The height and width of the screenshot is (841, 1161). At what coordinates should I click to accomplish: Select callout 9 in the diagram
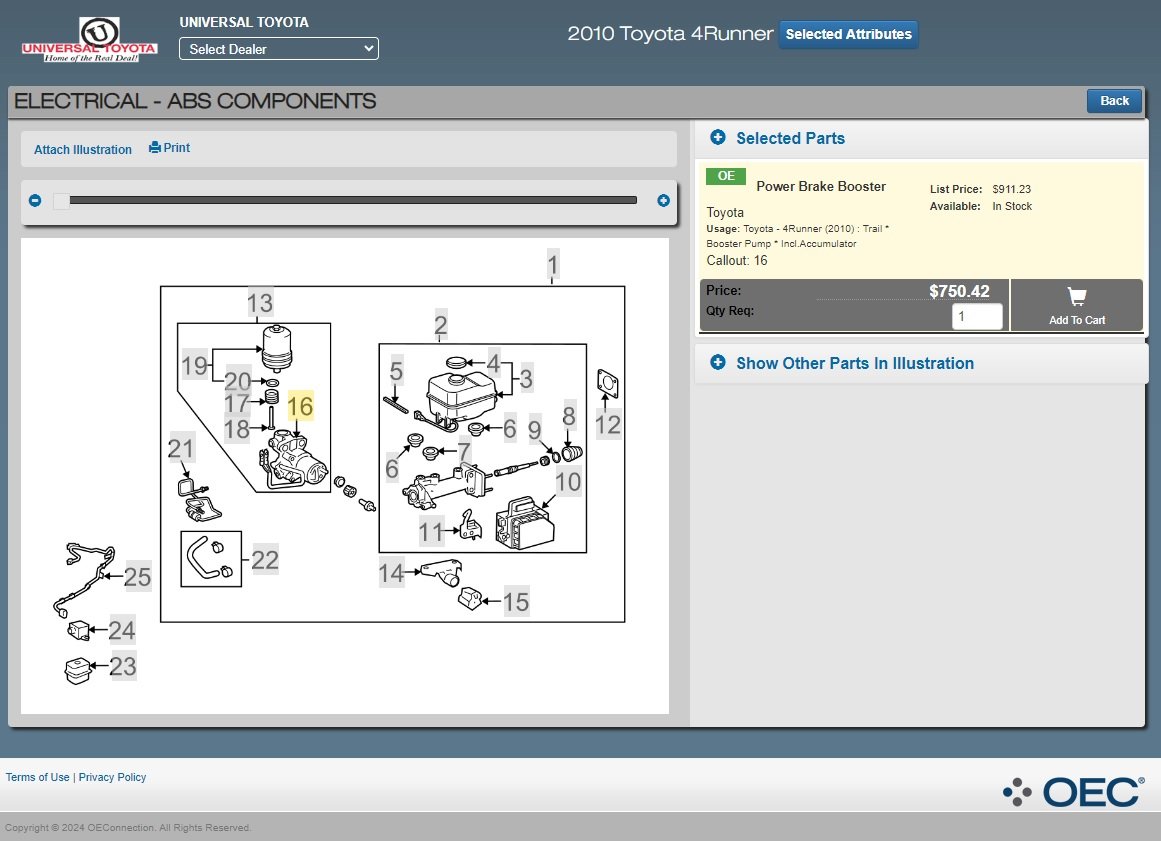535,429
